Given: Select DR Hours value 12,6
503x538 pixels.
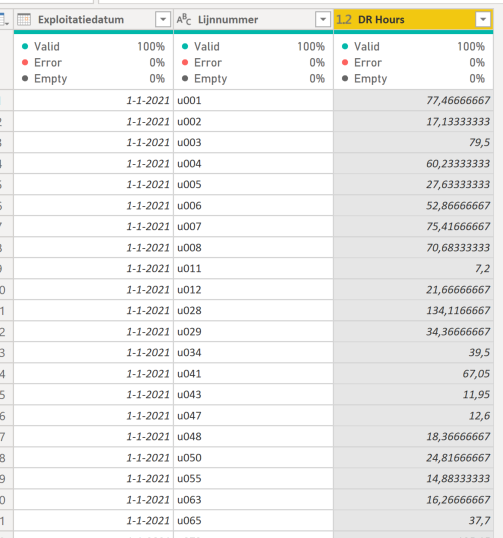Looking at the screenshot, I should pos(413,416).
